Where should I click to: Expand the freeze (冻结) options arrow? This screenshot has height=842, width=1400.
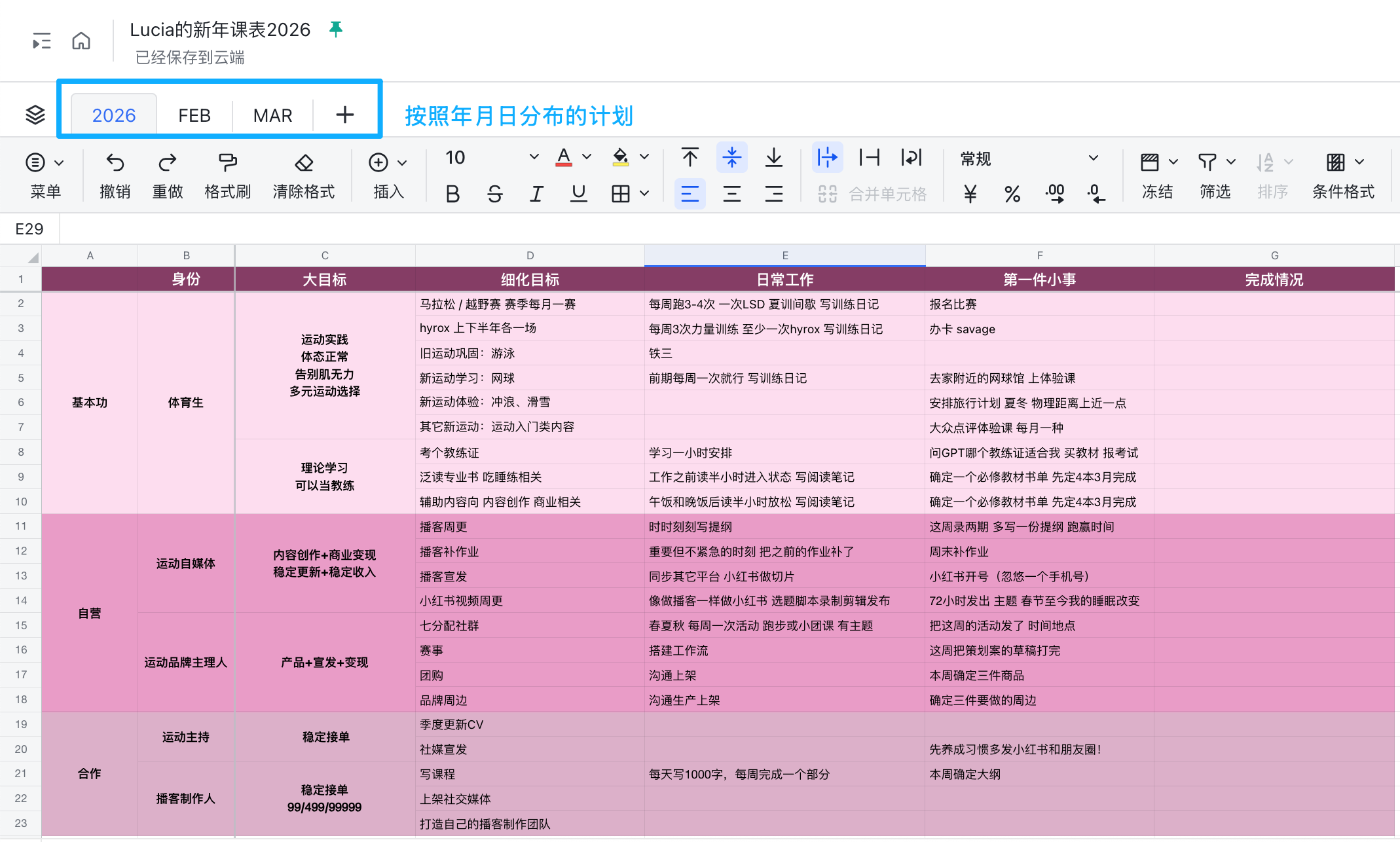click(1173, 162)
